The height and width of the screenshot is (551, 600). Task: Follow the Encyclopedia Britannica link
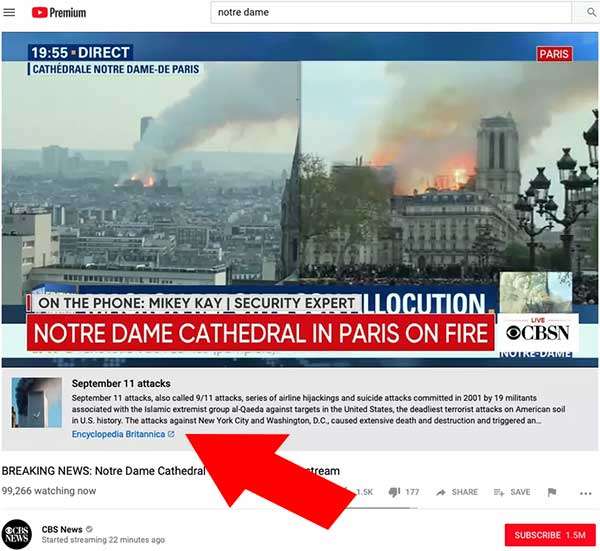tap(118, 434)
